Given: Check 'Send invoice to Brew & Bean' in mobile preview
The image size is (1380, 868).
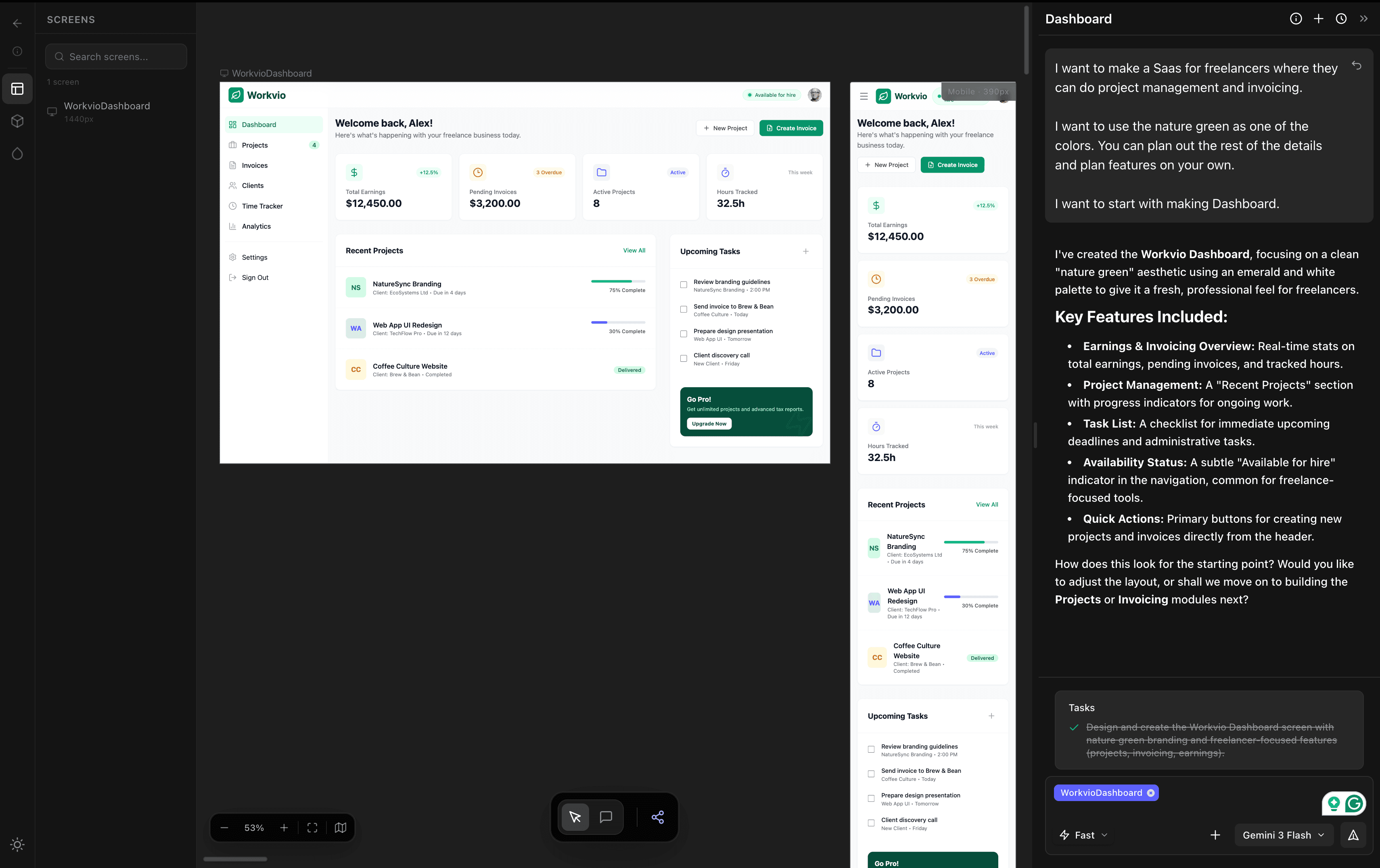Looking at the screenshot, I should (x=871, y=774).
